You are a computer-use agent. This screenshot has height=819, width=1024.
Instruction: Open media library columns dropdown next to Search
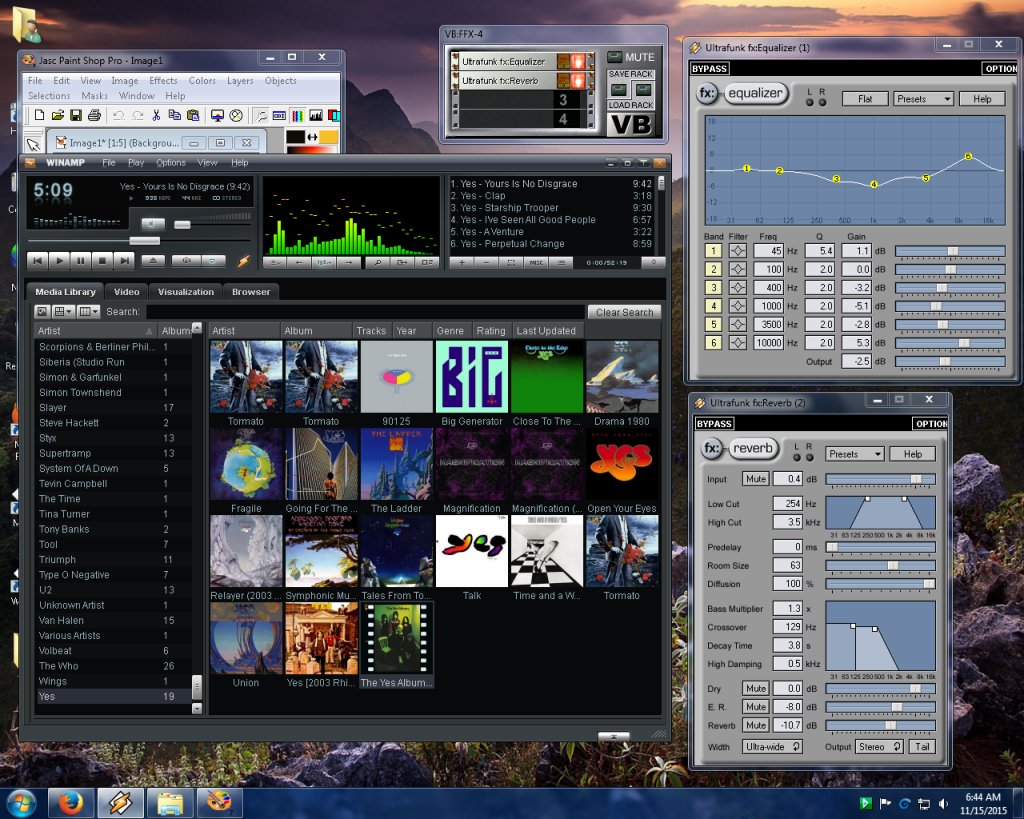coord(88,312)
